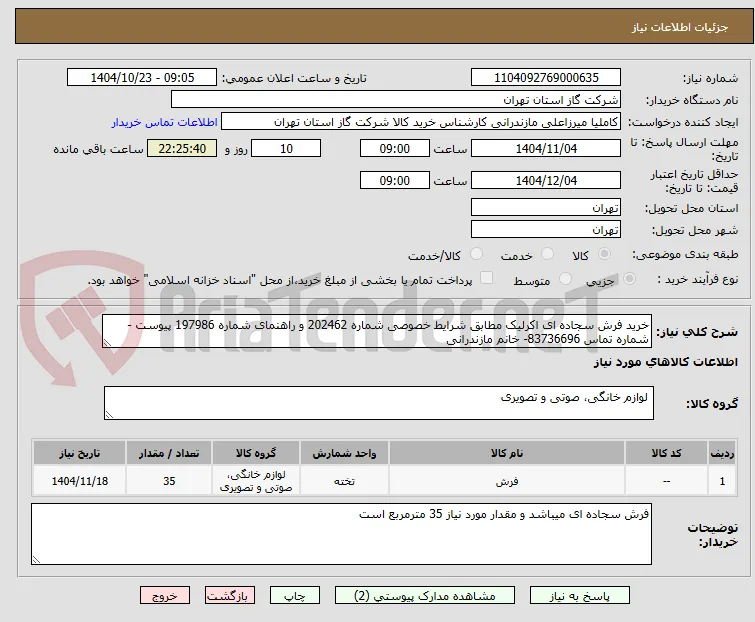The image size is (755, 622).
Task: Click the quantity cell showing 35
Action: (169, 480)
